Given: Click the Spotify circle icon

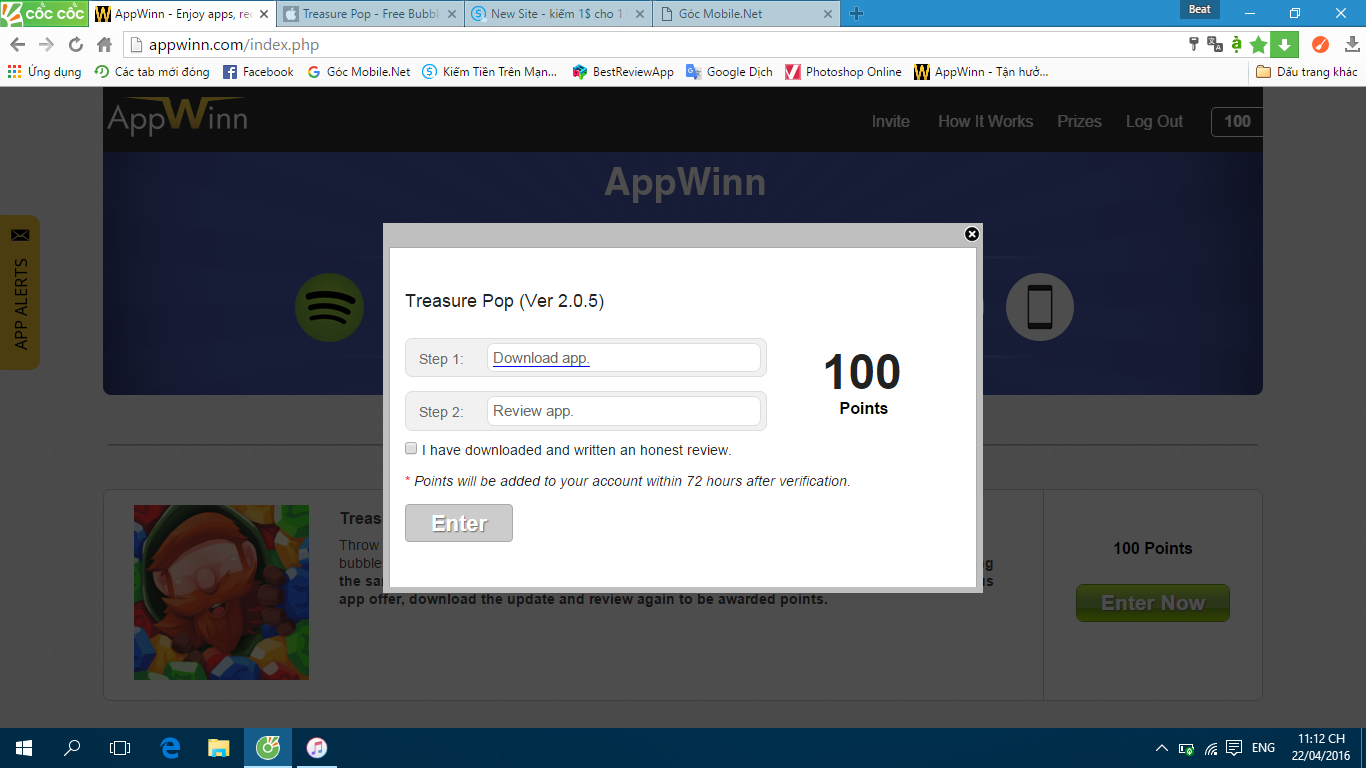Looking at the screenshot, I should [329, 307].
